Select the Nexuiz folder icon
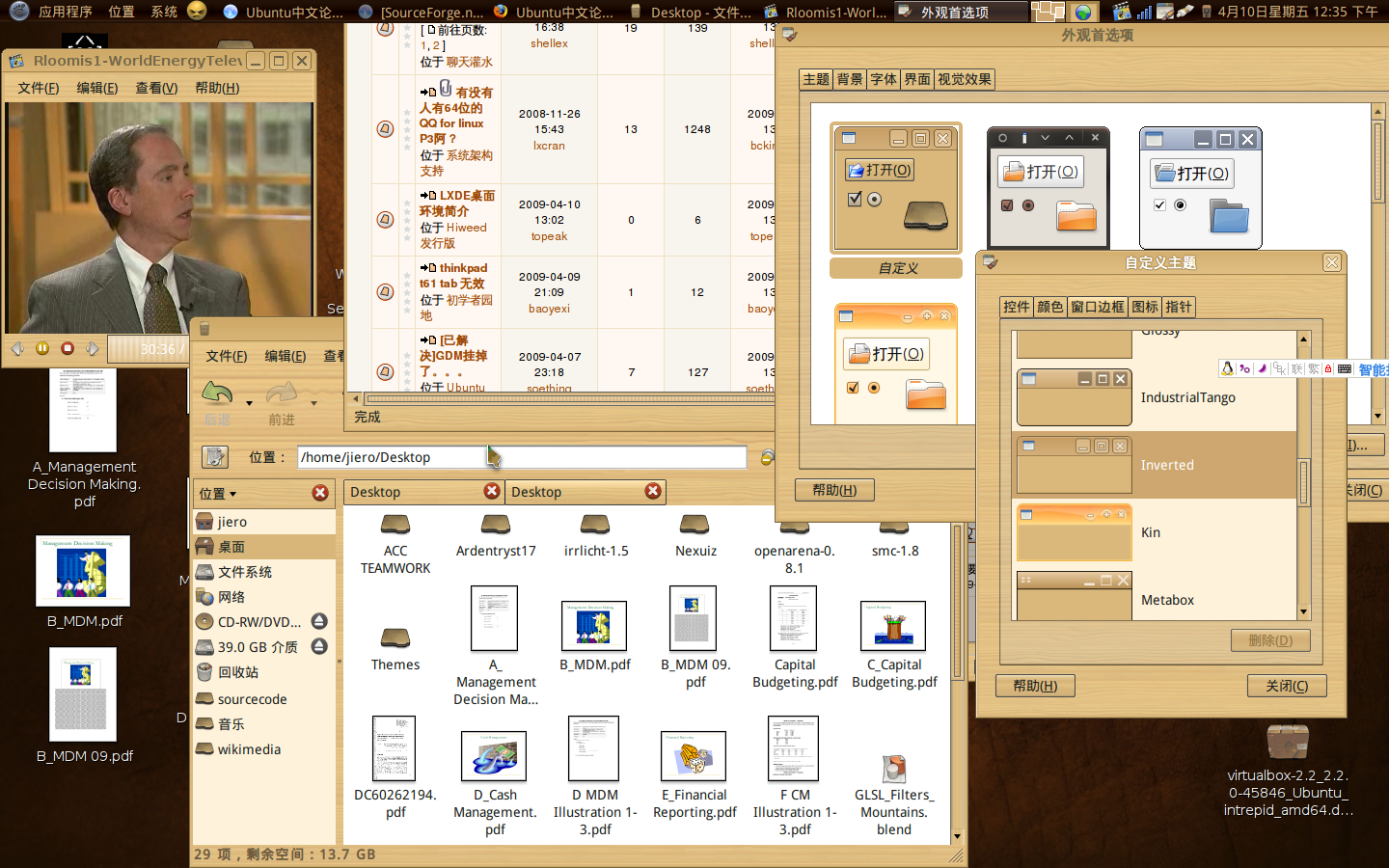Image resolution: width=1389 pixels, height=868 pixels. pyautogui.click(x=694, y=525)
